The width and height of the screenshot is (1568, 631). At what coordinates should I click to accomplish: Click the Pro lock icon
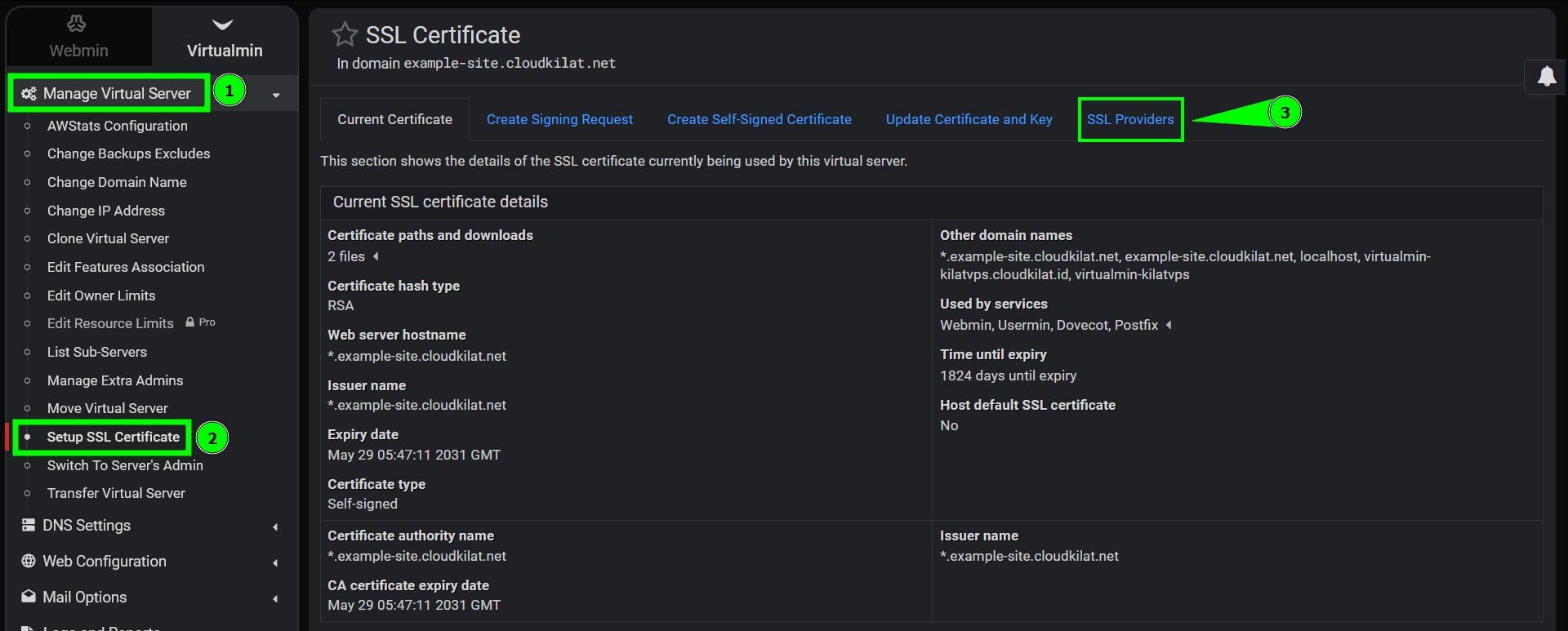click(190, 322)
